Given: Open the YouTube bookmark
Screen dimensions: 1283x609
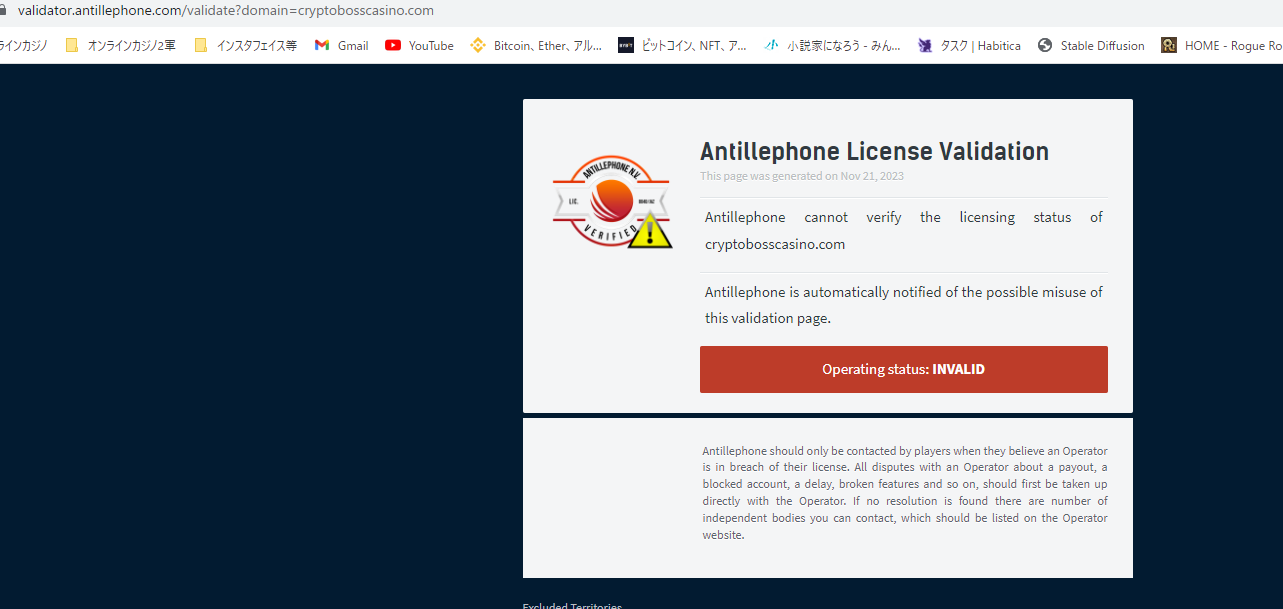Looking at the screenshot, I should tap(419, 45).
